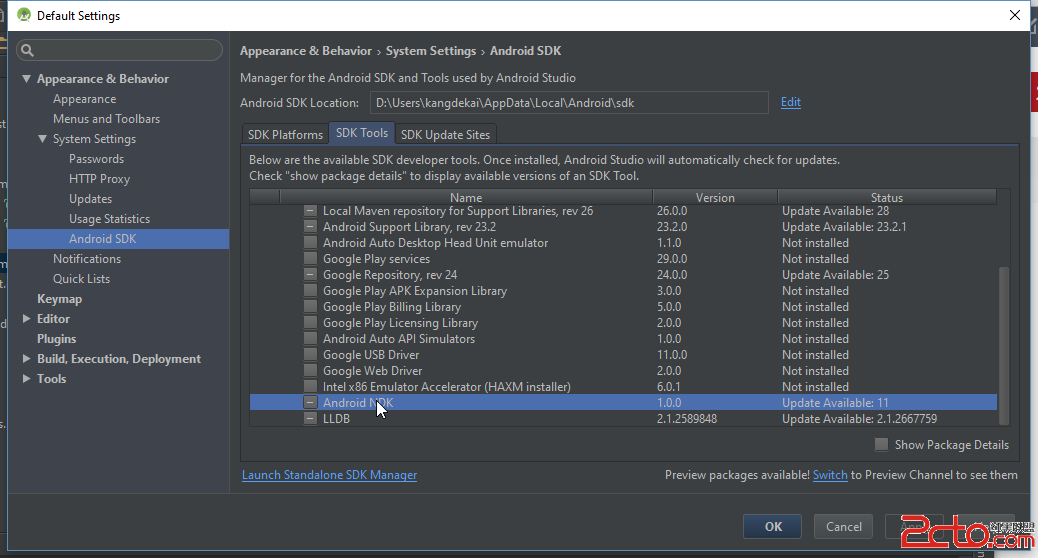This screenshot has height=558, width=1038.
Task: Toggle the Android NDK checkbox
Action: pos(310,403)
